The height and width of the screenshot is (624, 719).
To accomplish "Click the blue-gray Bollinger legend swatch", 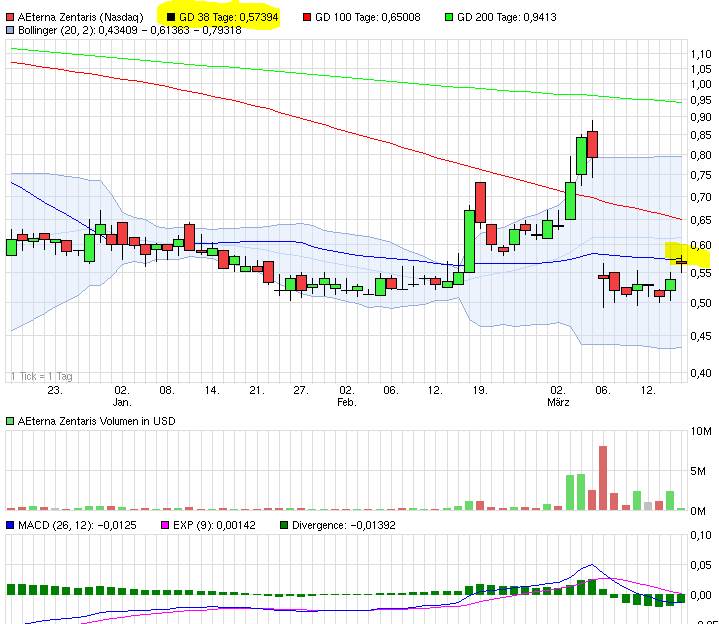I will 10,30.
